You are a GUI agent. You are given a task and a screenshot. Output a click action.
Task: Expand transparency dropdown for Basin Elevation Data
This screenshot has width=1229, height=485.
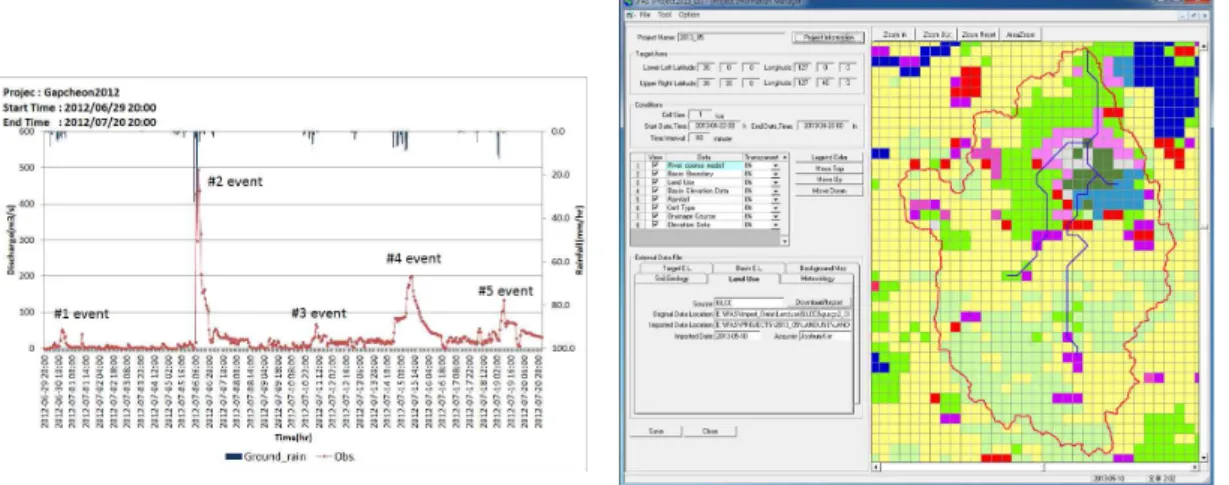click(x=775, y=191)
